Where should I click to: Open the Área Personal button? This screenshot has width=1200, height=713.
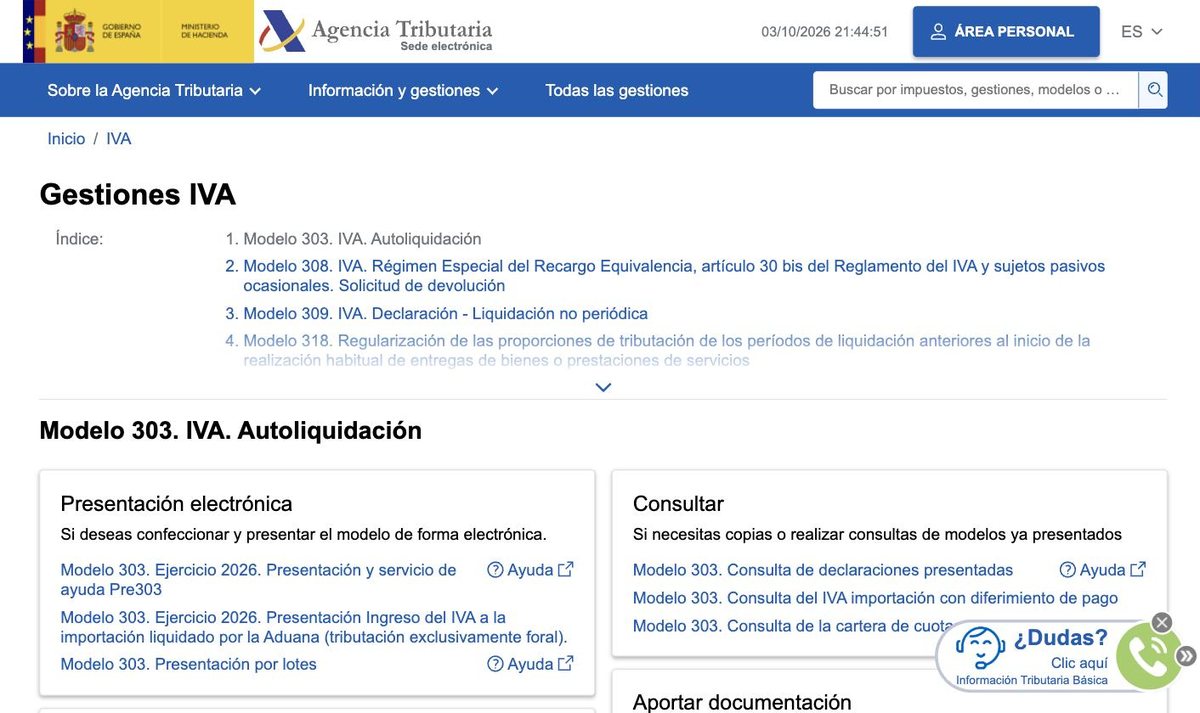[1006, 32]
